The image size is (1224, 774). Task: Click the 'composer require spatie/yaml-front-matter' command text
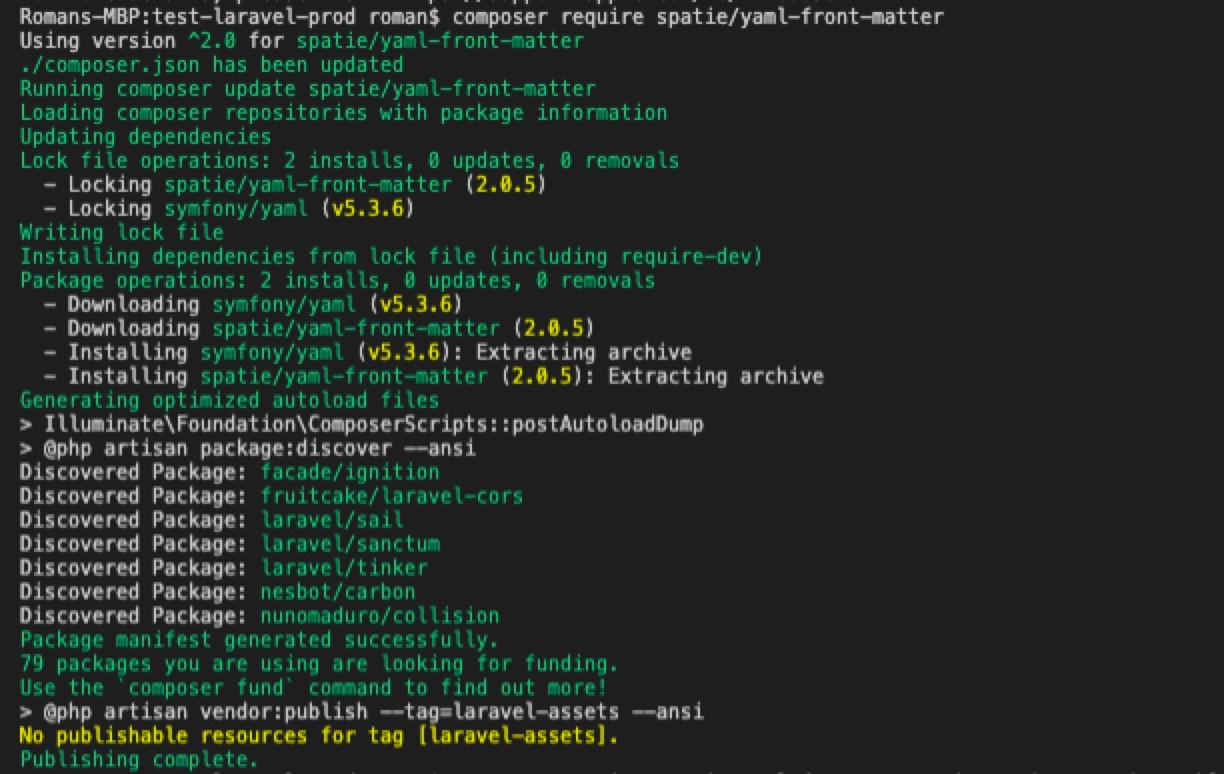pyautogui.click(x=698, y=17)
